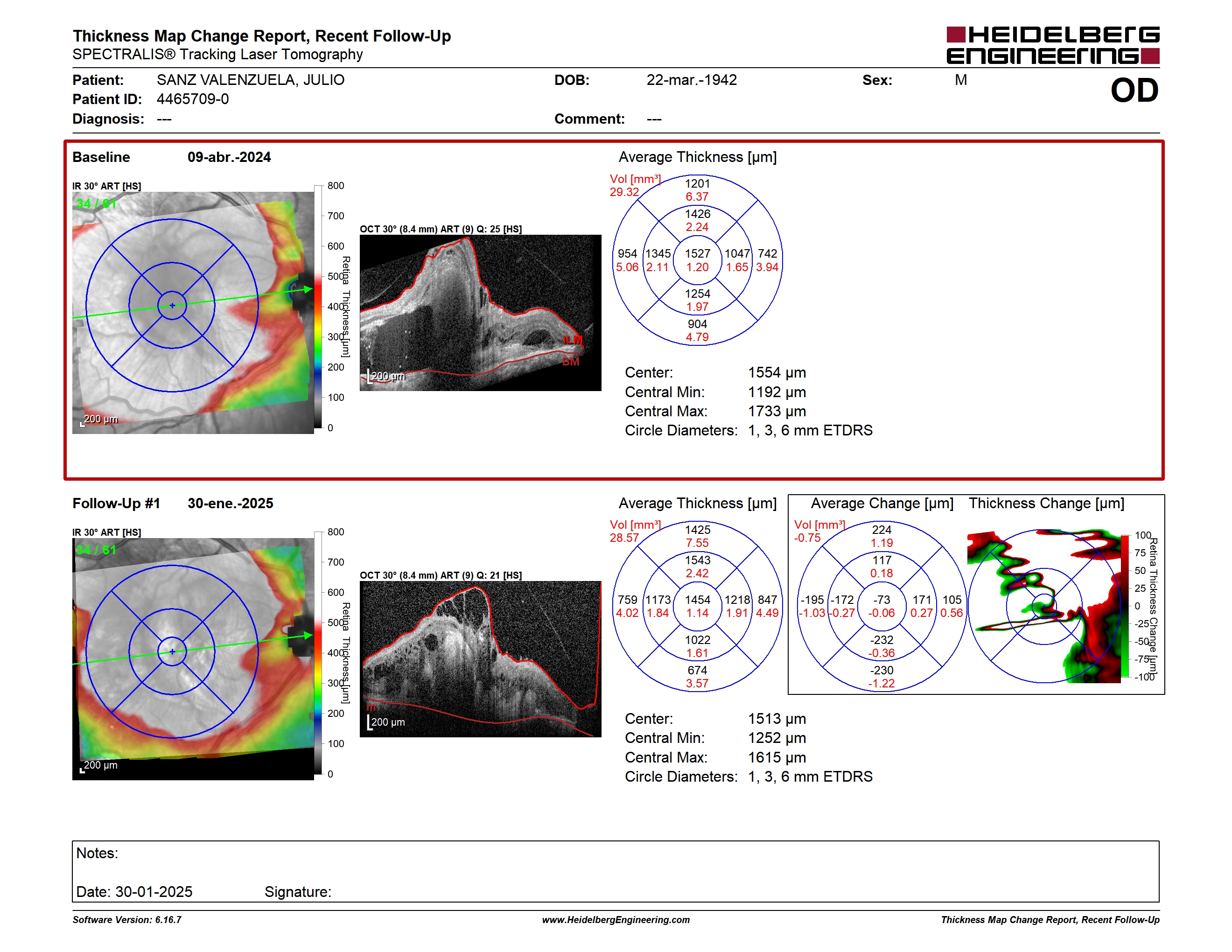This screenshot has width=1232, height=952.
Task: Select the outer inferior change value -230
Action: (x=882, y=671)
